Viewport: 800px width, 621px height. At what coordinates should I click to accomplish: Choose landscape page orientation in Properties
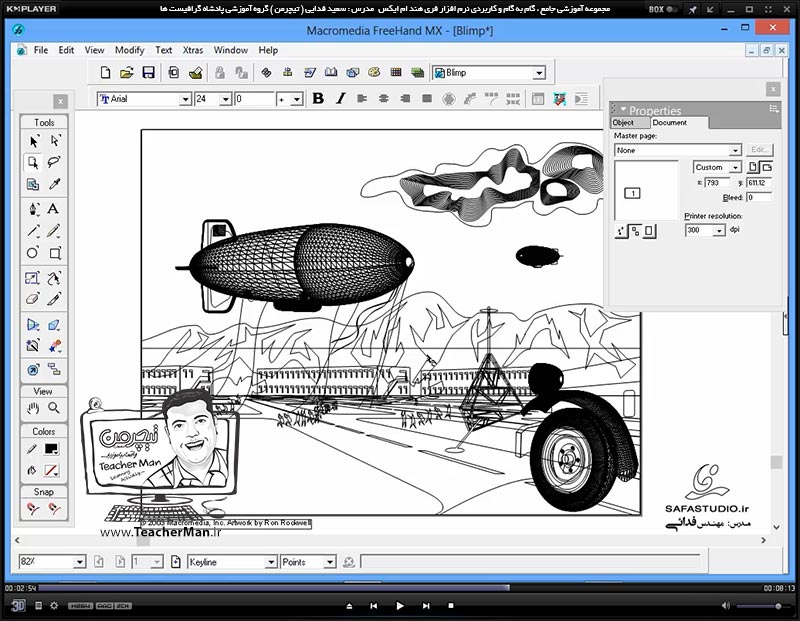pos(767,167)
